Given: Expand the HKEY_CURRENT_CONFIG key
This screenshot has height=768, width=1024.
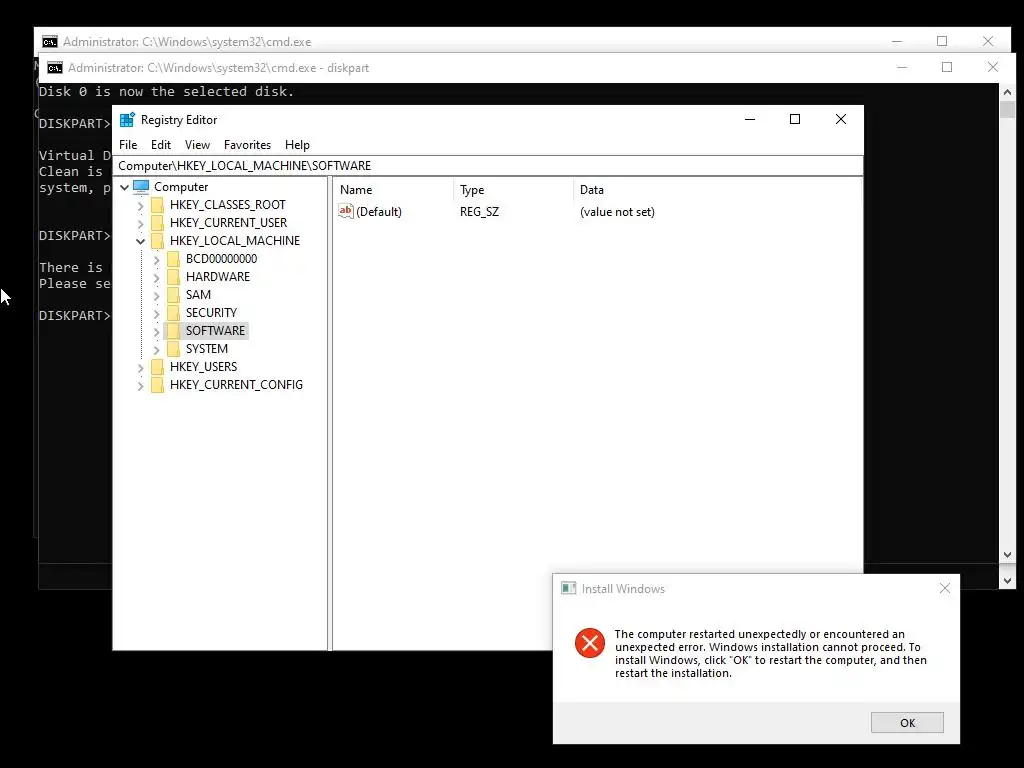Looking at the screenshot, I should point(140,386).
